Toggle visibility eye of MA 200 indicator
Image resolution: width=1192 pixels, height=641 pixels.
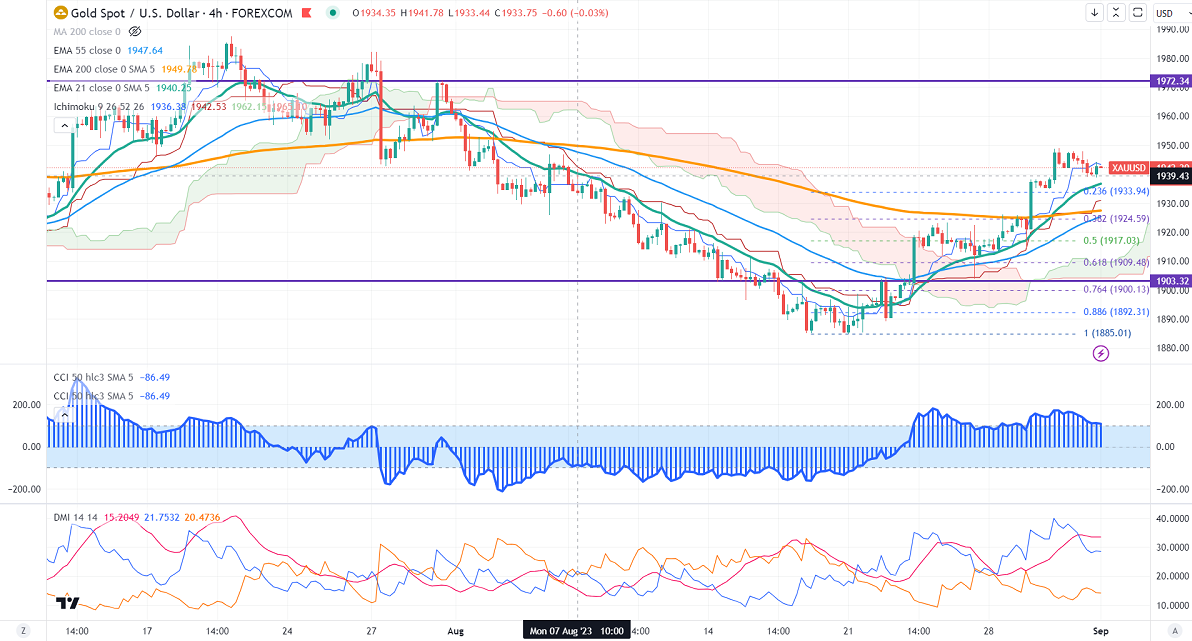click(x=135, y=32)
